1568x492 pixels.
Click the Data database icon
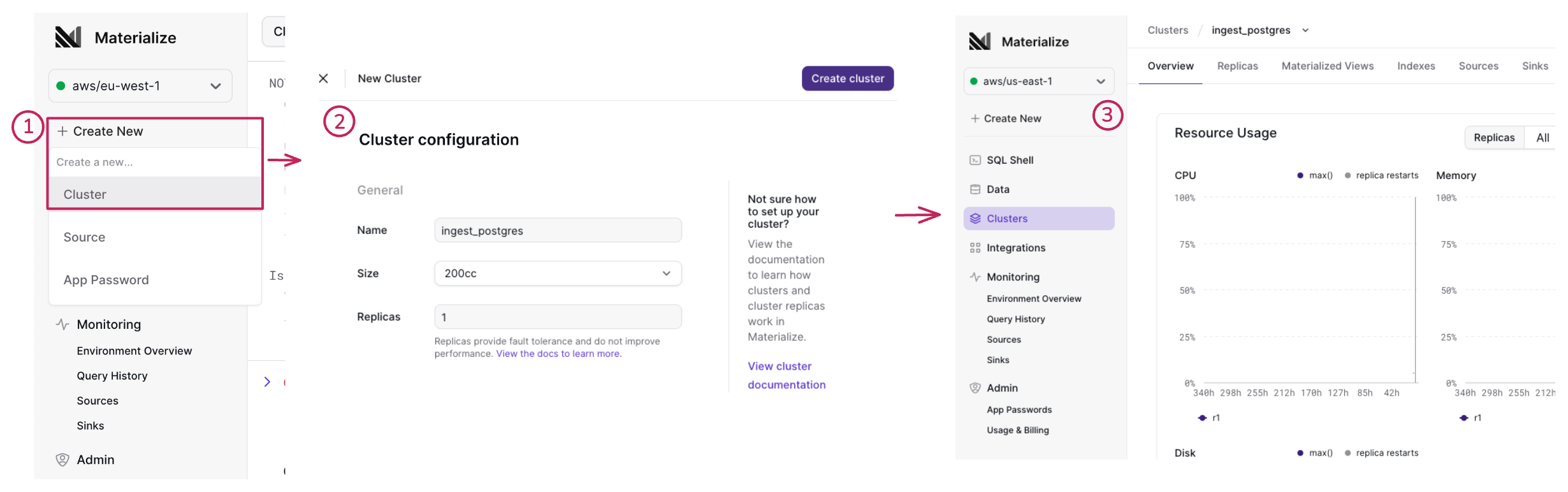(975, 189)
